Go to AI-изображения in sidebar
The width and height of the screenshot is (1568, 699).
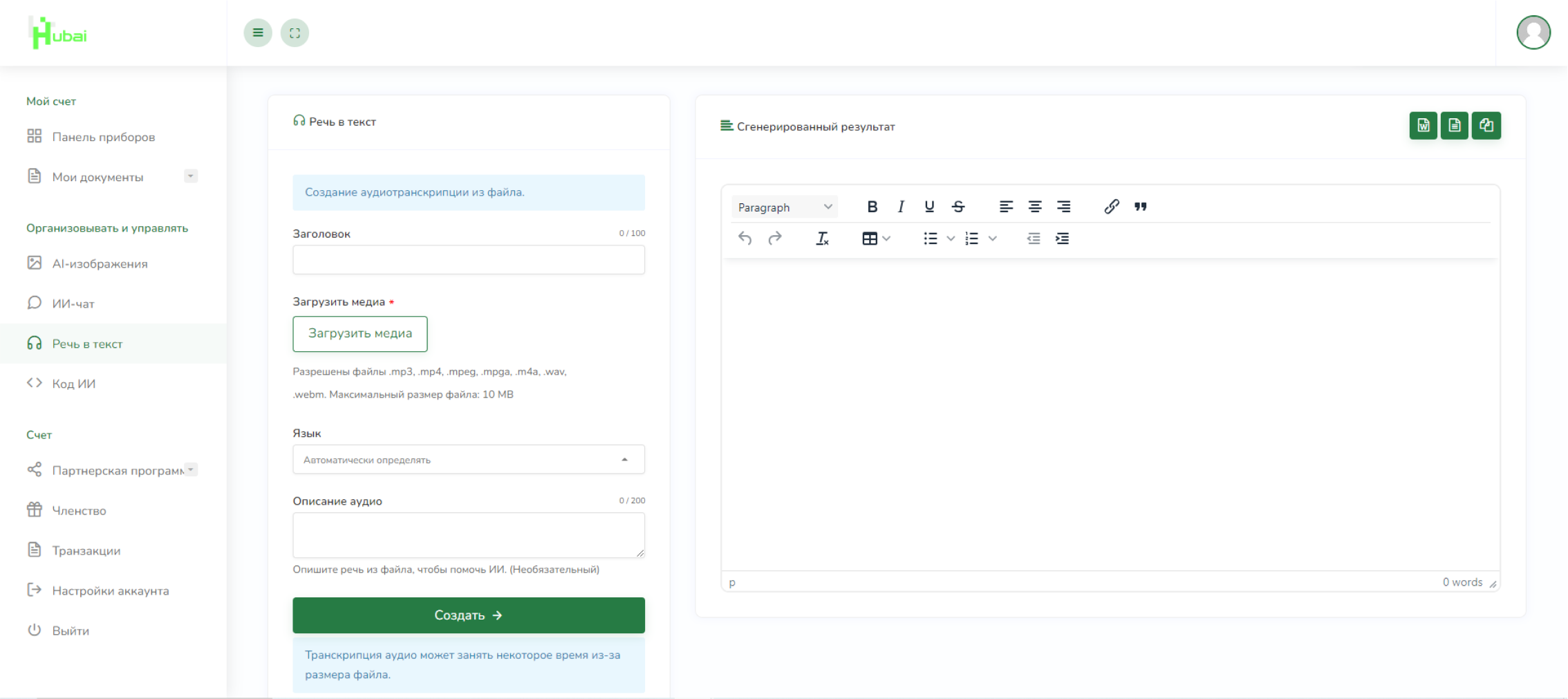tap(100, 263)
